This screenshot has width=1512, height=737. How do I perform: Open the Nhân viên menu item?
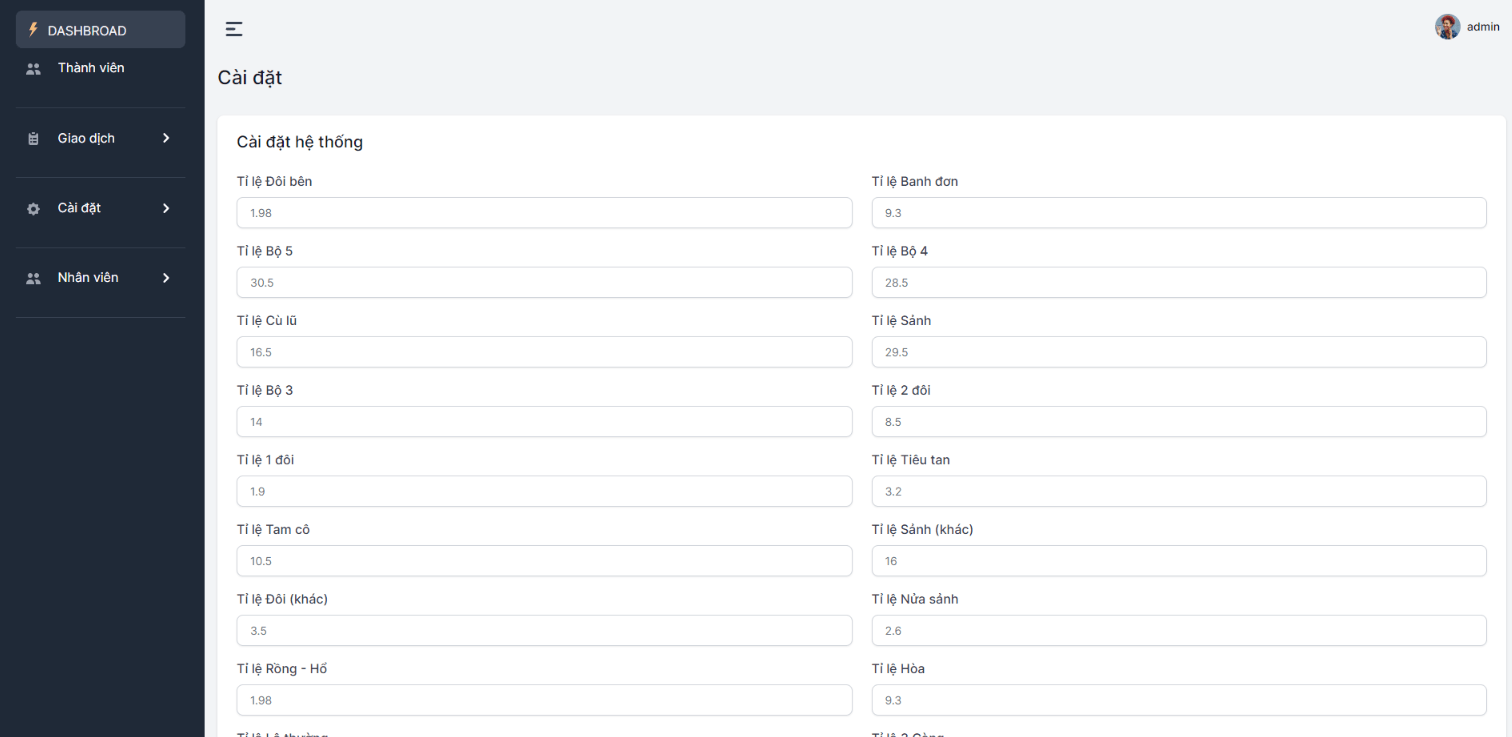click(101, 278)
